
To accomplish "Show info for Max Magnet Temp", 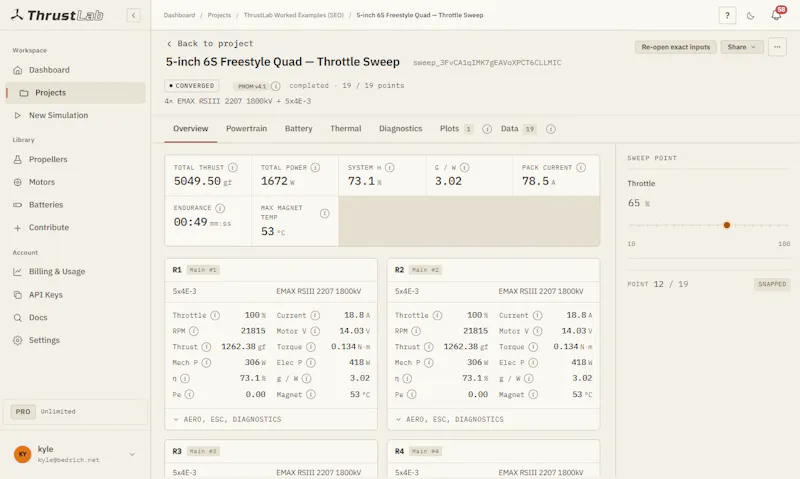I will click(x=324, y=213).
